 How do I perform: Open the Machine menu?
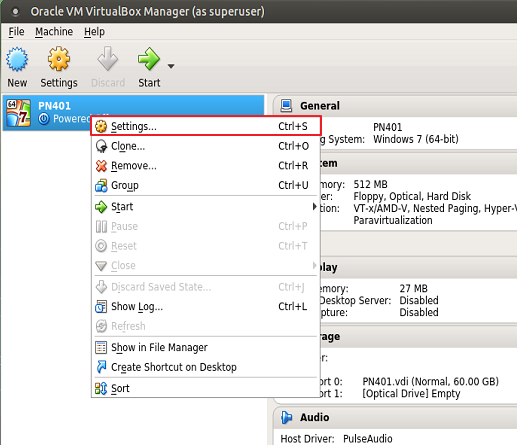pyautogui.click(x=54, y=32)
